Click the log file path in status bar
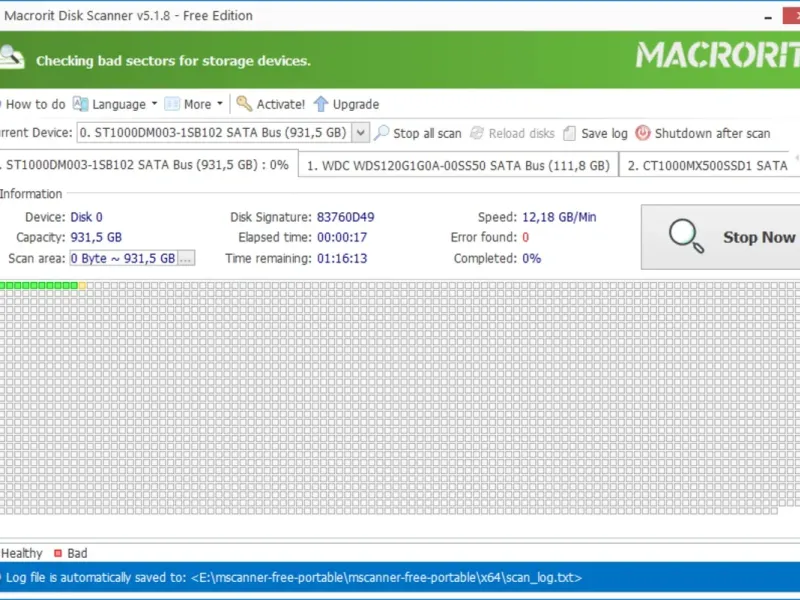This screenshot has height=600, width=800. point(386,578)
